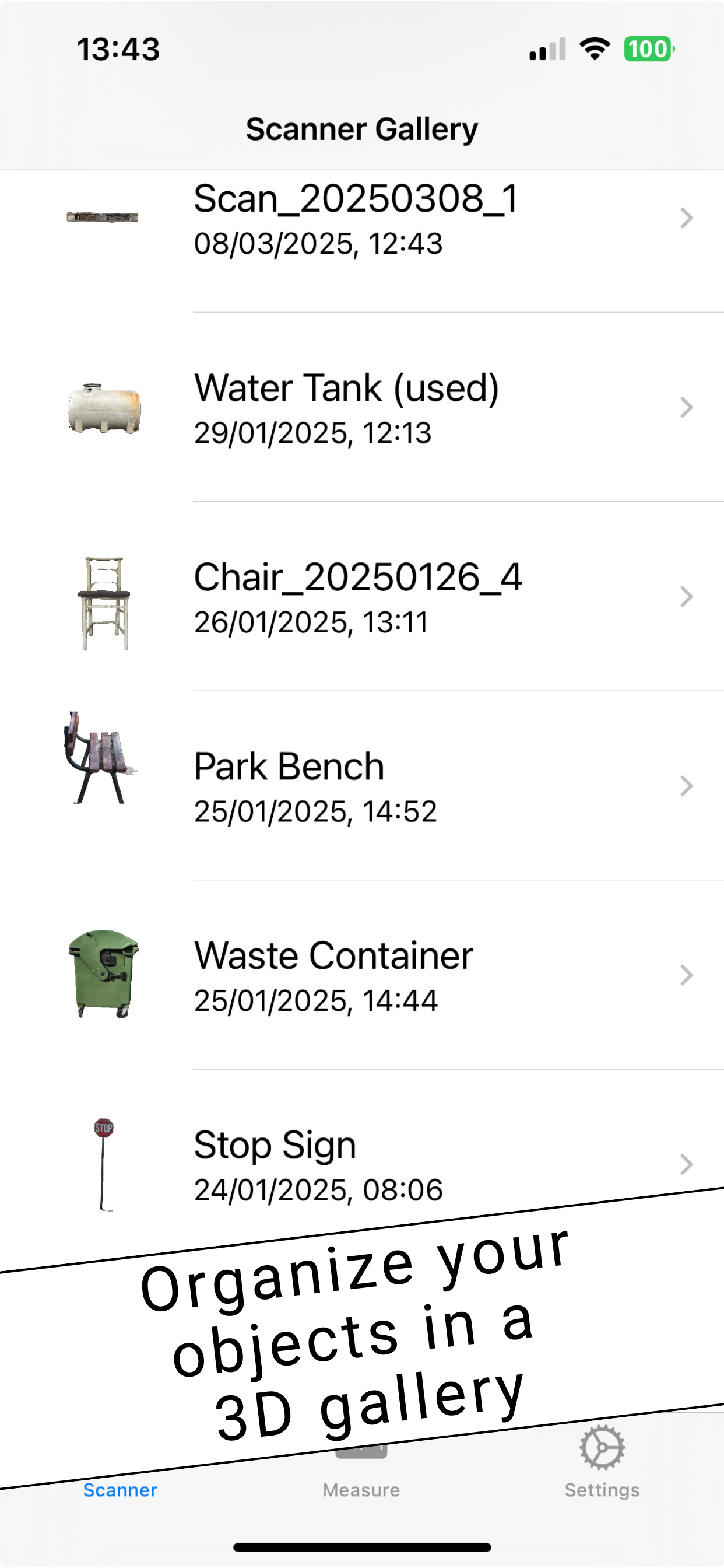Tap the Settings gear icon
This screenshot has height=1568, width=724.
pos(602,1447)
